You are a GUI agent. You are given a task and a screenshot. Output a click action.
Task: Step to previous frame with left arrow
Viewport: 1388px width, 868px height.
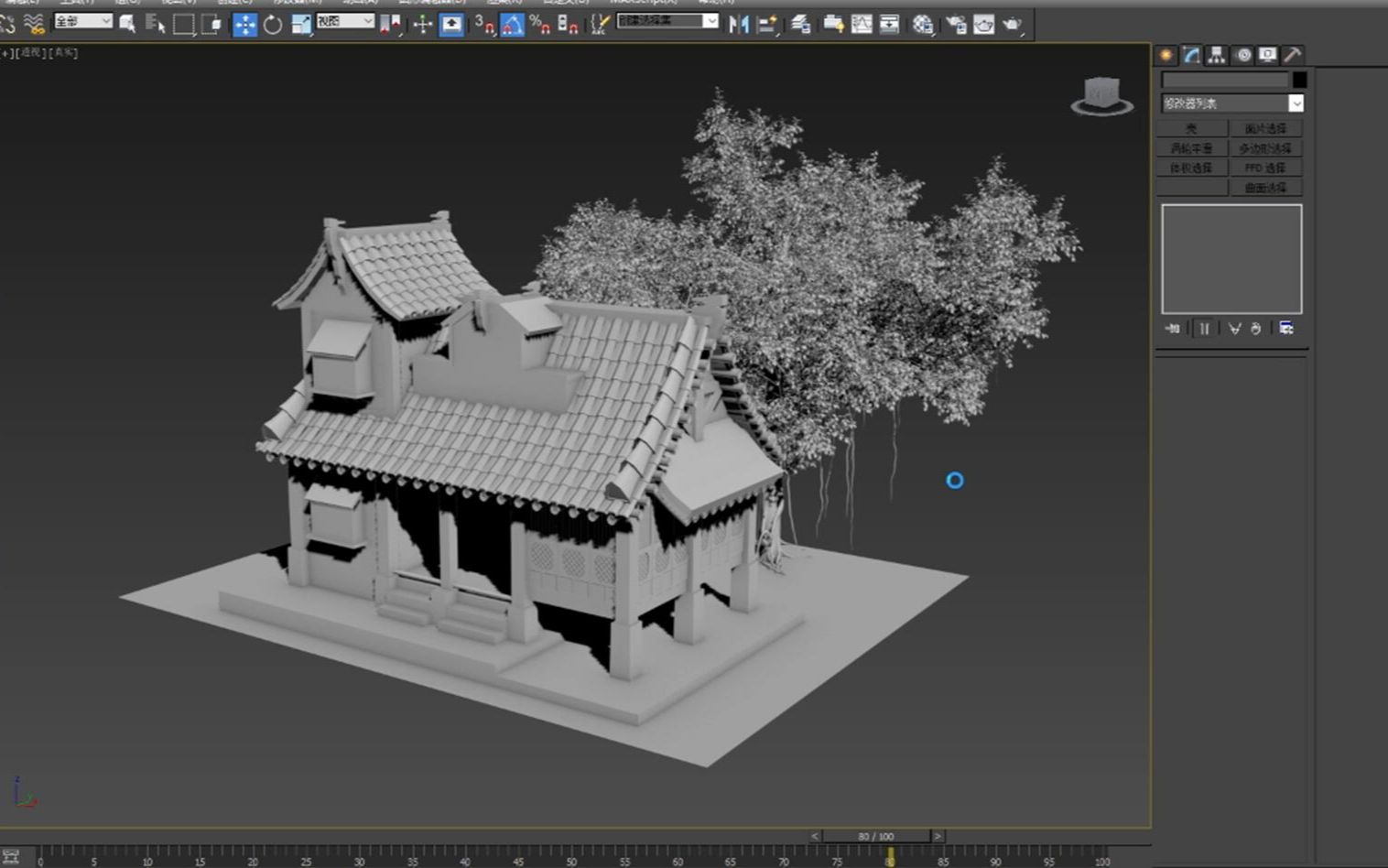815,837
